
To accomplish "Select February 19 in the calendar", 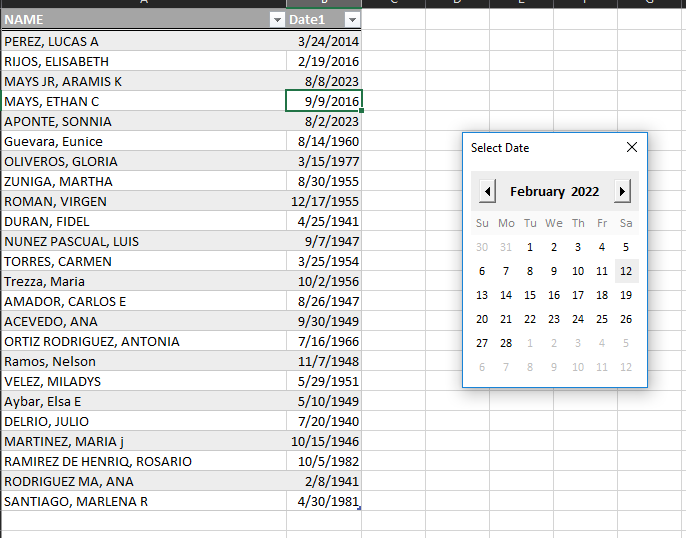I will point(626,295).
